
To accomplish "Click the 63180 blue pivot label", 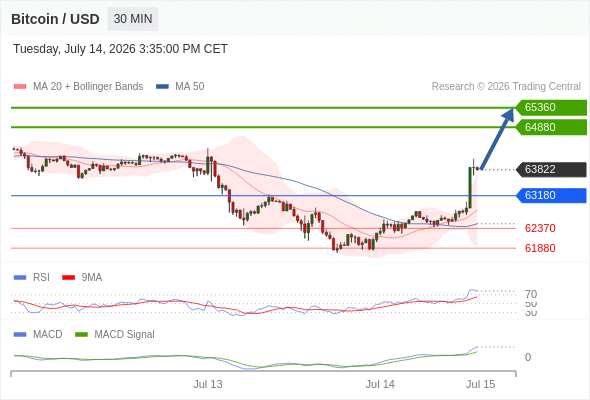I will [551, 195].
